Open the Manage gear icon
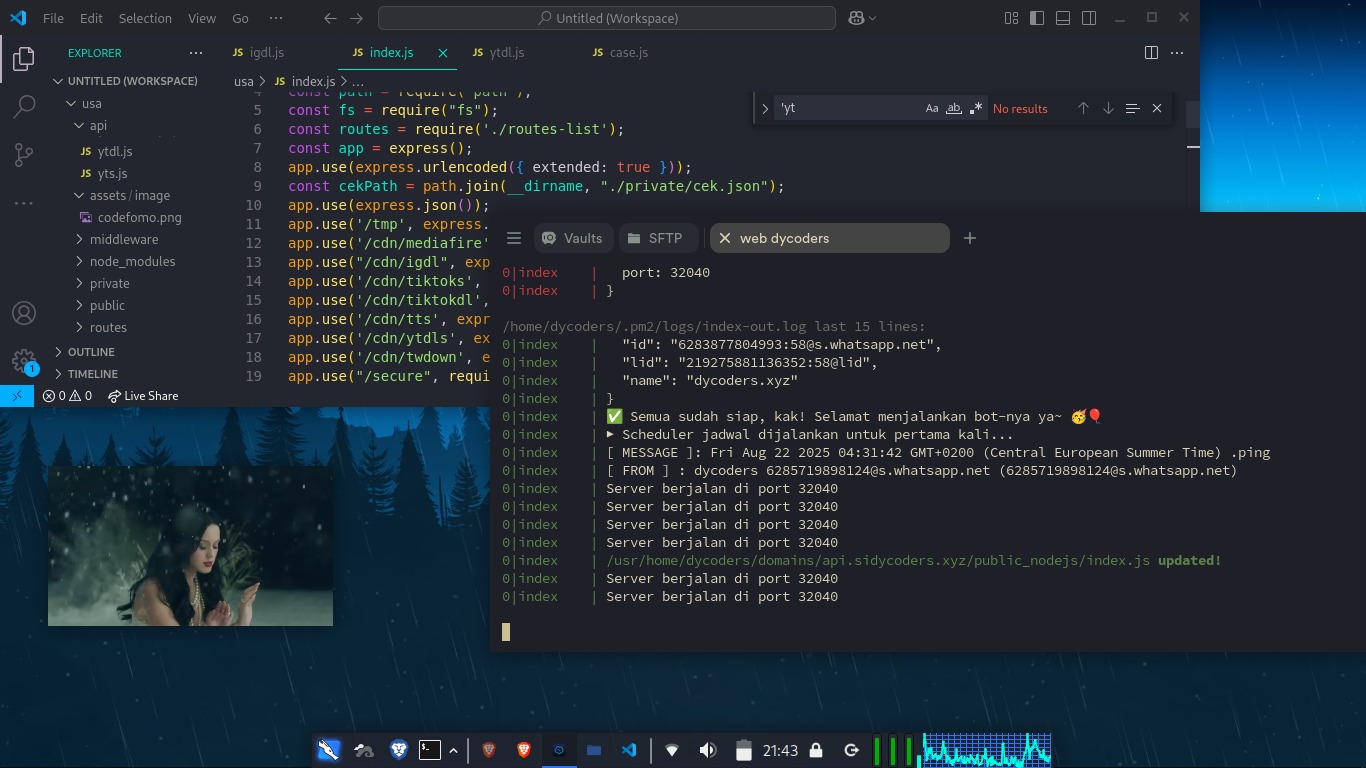Viewport: 1366px width, 768px height. [24, 361]
